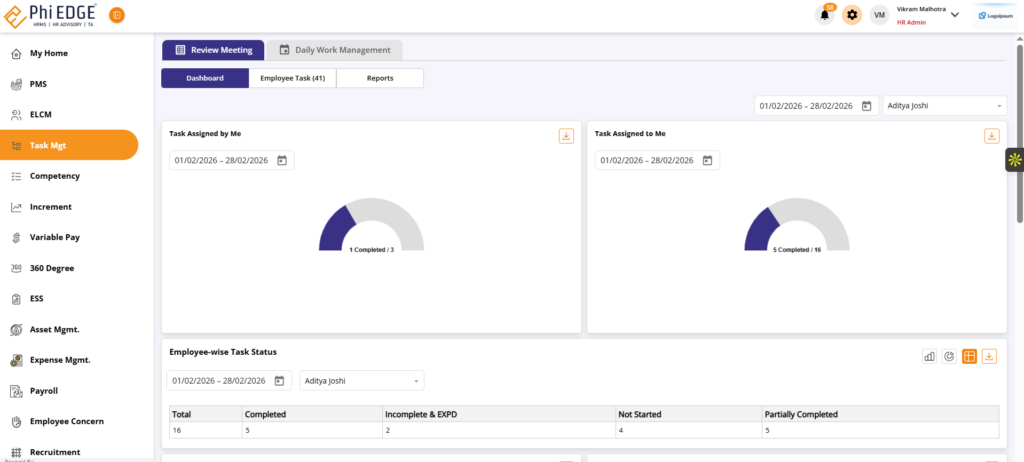This screenshot has width=1024, height=462.
Task: Open the Reports sub-tab button
Action: 380,78
